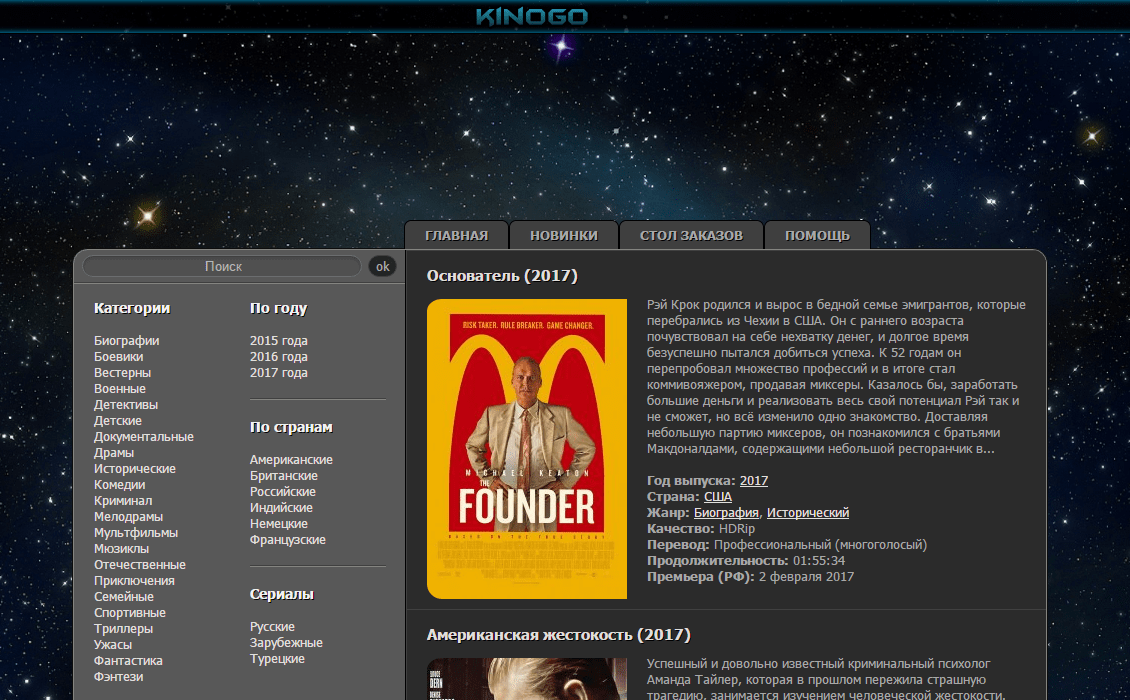Follow the Исторический genre link
1130x700 pixels.
click(x=808, y=513)
